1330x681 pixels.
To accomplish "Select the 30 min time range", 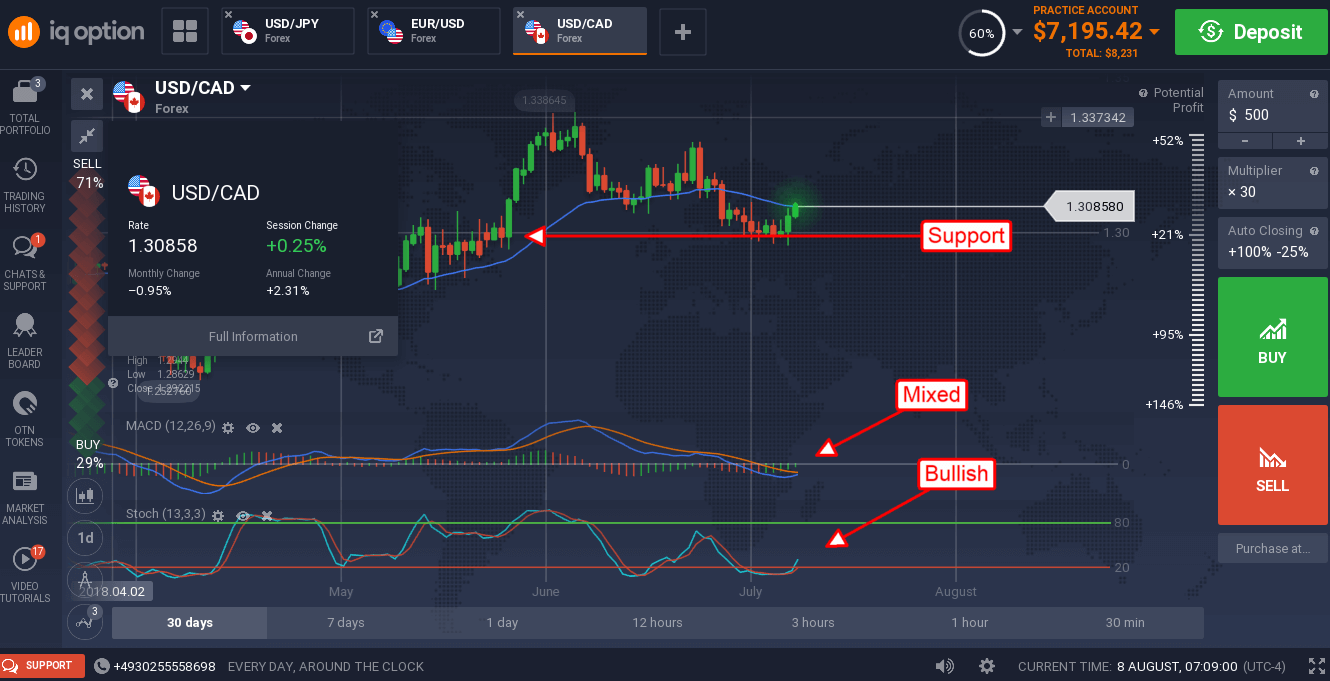I will pyautogui.click(x=1125, y=622).
